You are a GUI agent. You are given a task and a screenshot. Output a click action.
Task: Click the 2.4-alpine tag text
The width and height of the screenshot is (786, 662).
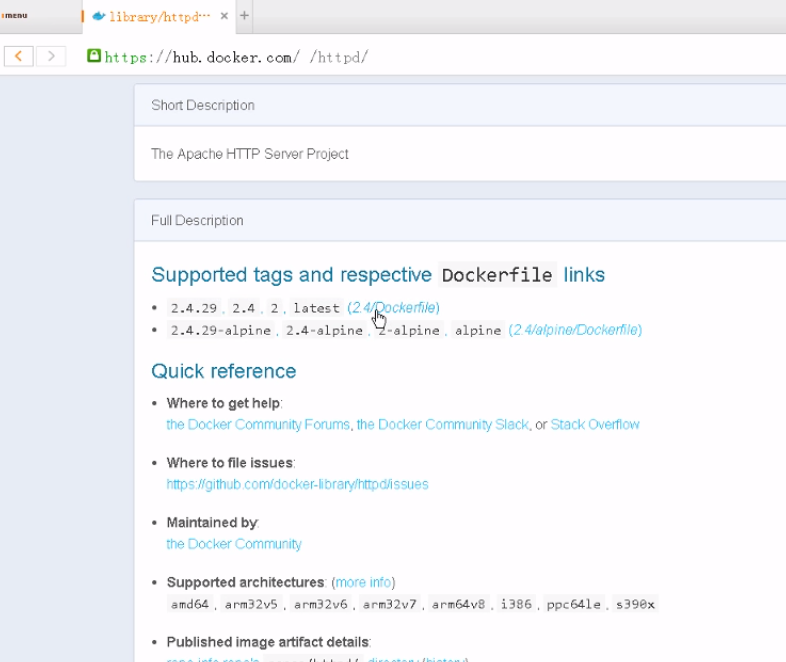tap(324, 330)
